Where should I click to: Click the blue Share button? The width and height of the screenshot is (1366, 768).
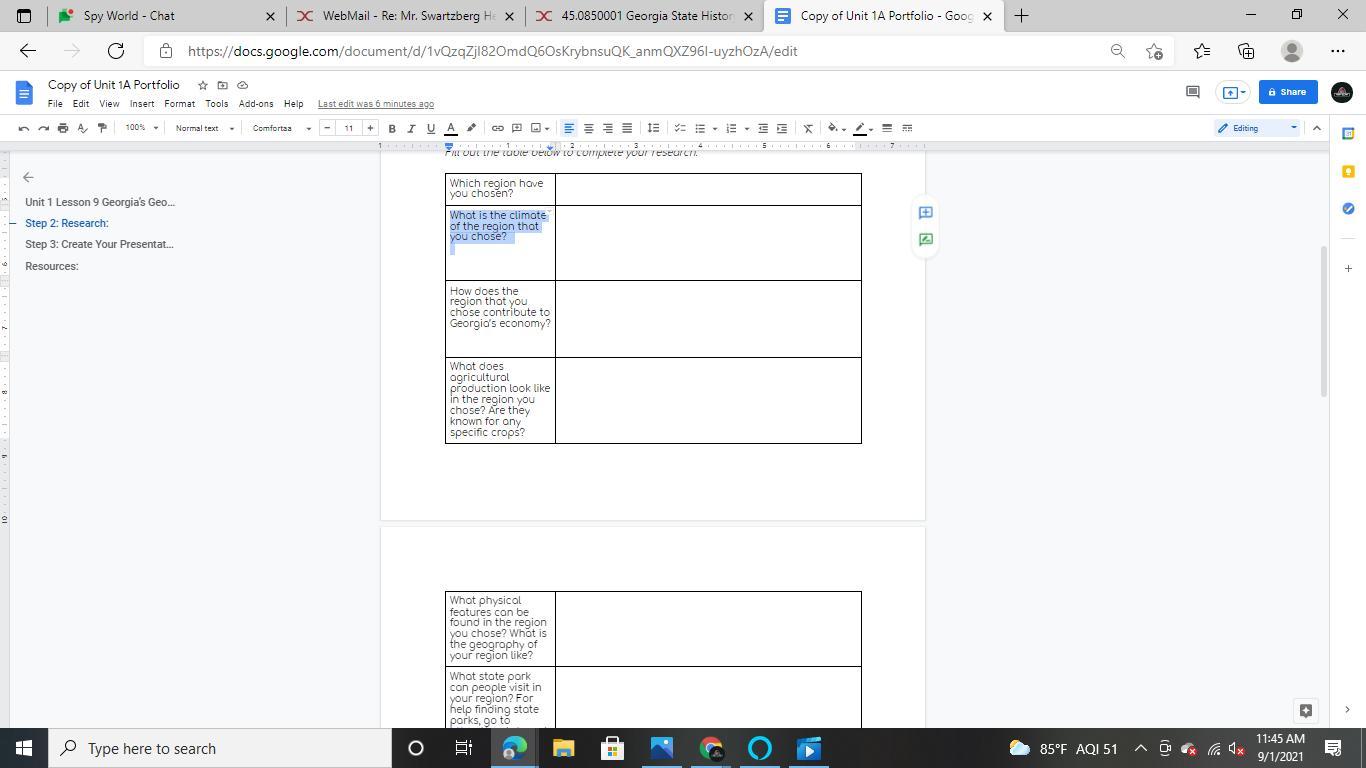tap(1287, 92)
